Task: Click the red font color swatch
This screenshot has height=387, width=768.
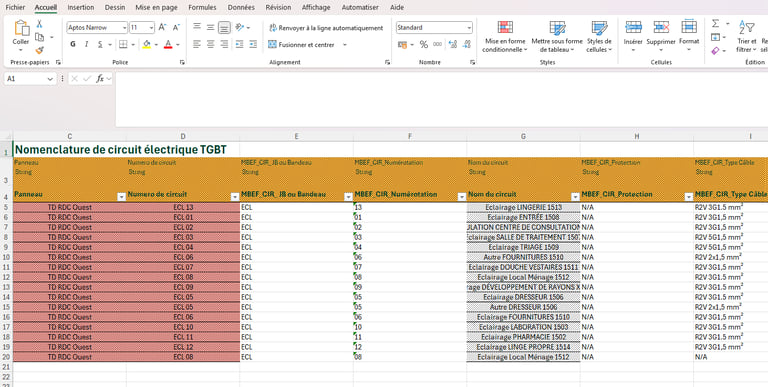Action: pyautogui.click(x=168, y=45)
